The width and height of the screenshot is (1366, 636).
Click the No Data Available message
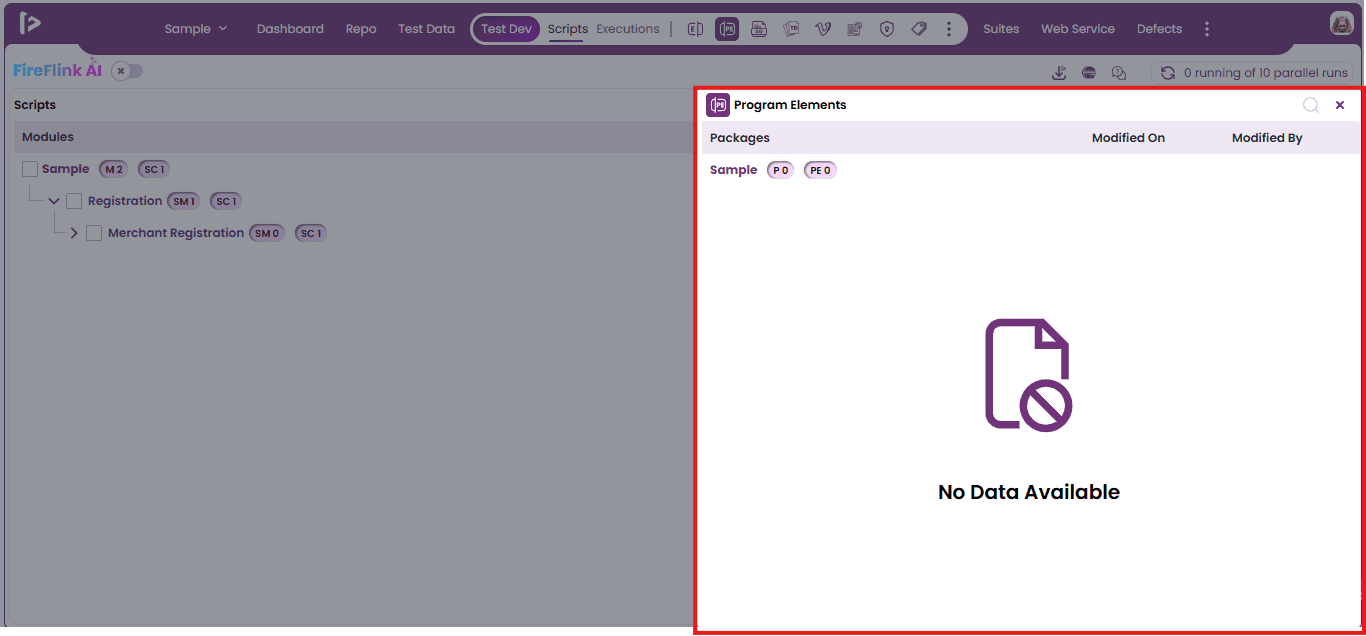tap(1029, 492)
